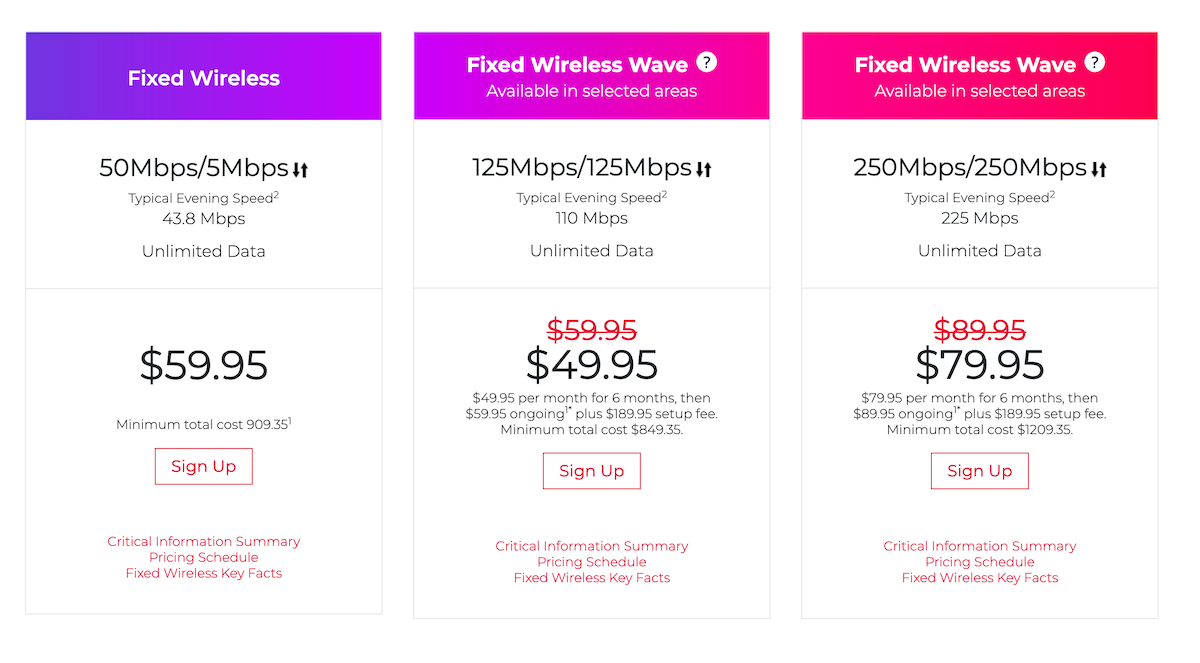Viewport: 1200px width, 663px height.
Task: Sign up for the $49.95 Wave plan
Action: (x=591, y=471)
